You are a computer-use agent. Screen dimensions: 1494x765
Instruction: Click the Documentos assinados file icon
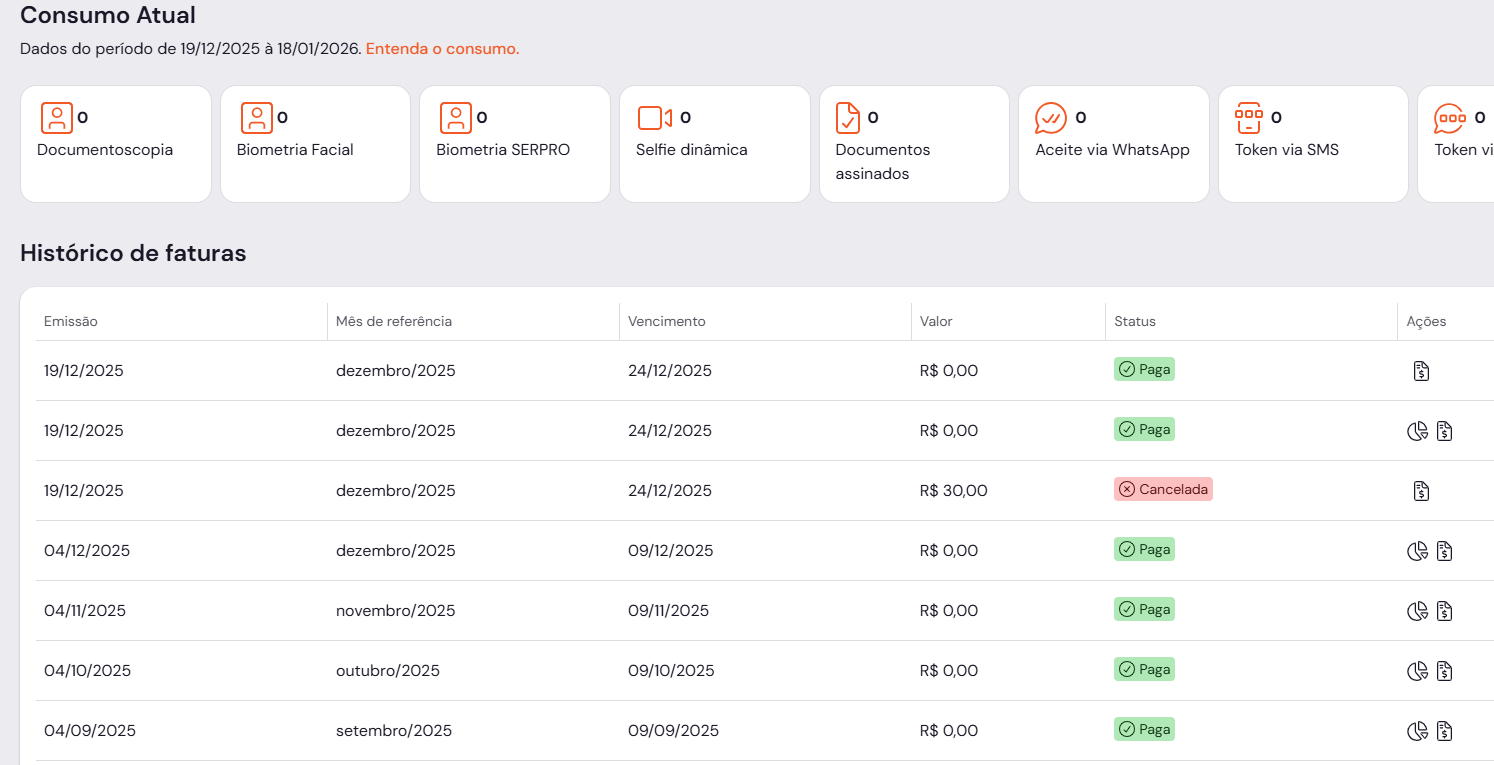point(847,118)
